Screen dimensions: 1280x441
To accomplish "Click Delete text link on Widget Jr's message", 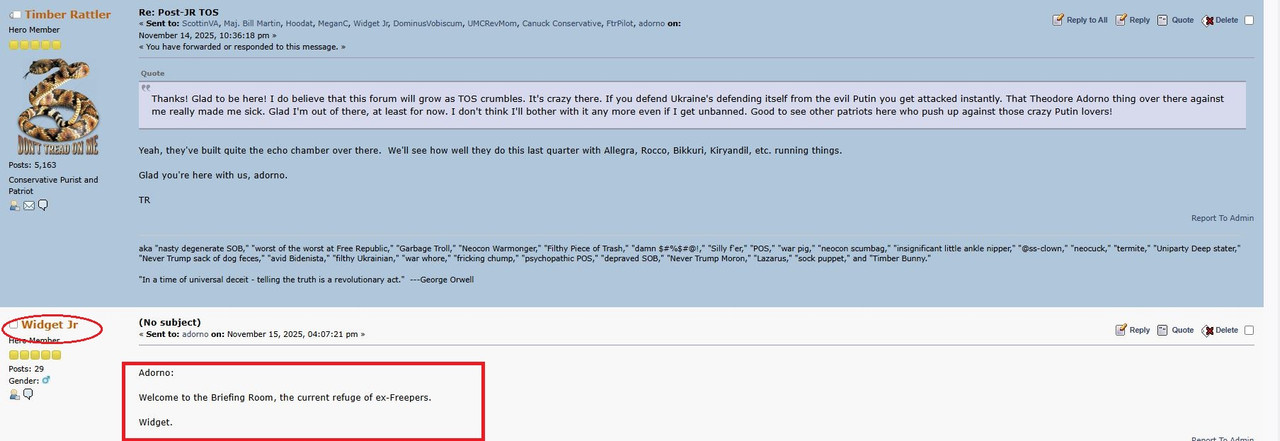I will click(x=1227, y=330).
